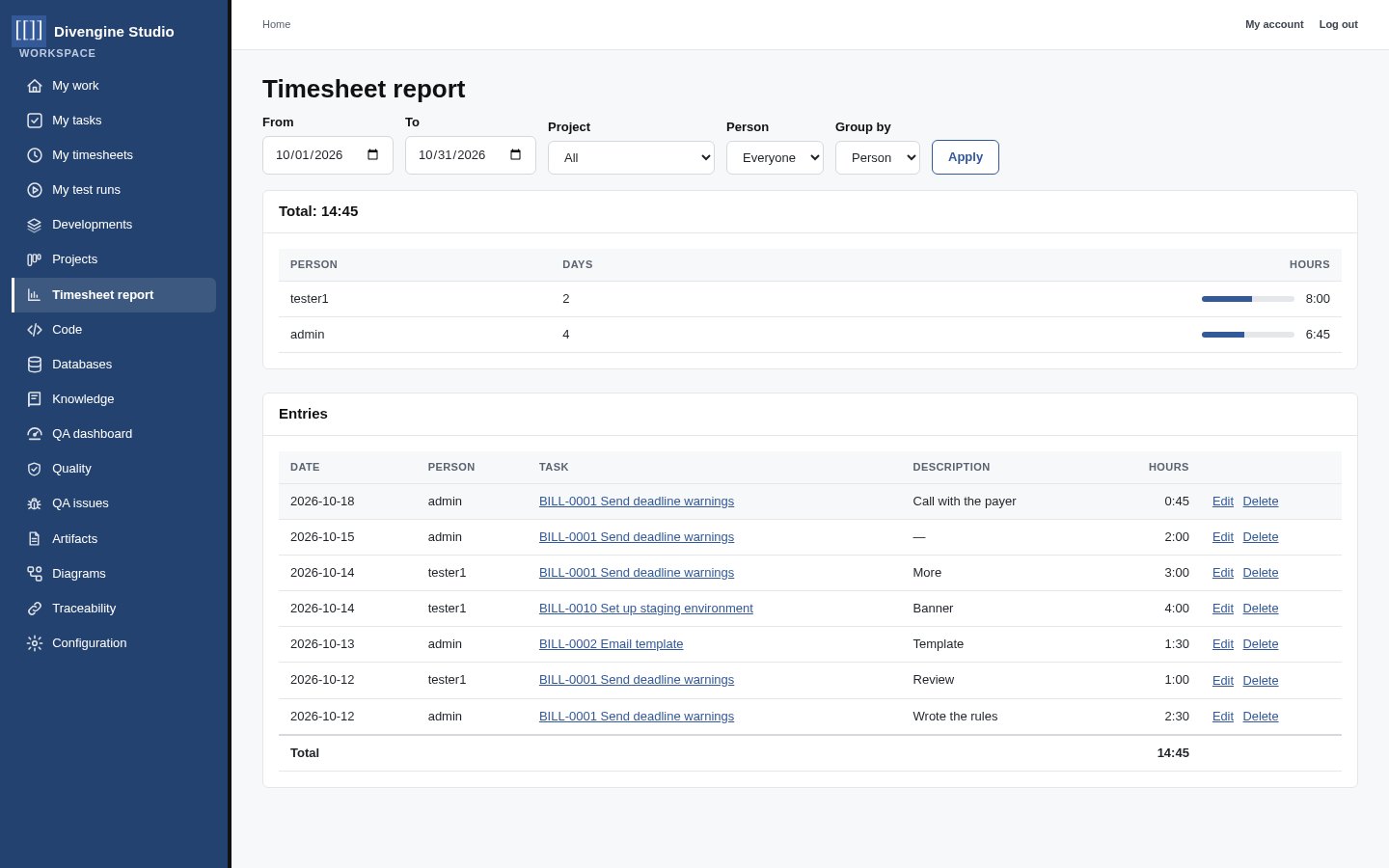Open My account

pos(1274,24)
